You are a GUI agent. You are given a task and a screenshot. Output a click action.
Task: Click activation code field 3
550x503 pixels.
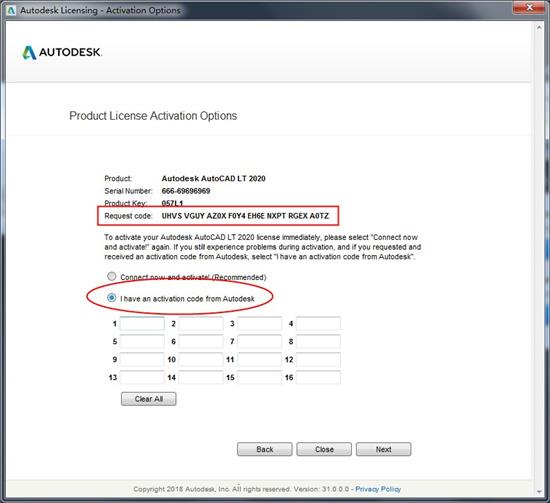point(259,323)
